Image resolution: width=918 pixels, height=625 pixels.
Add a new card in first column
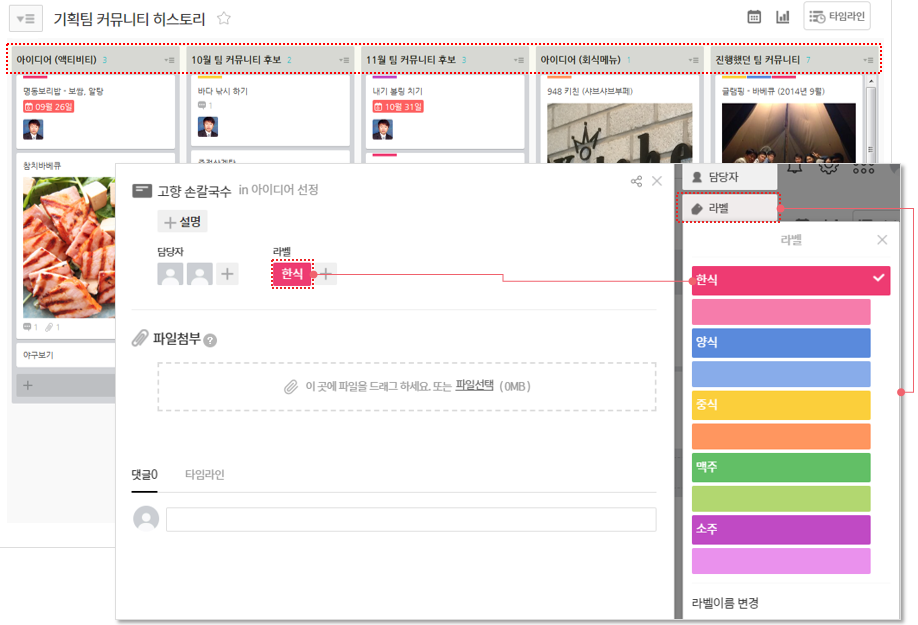[28, 385]
